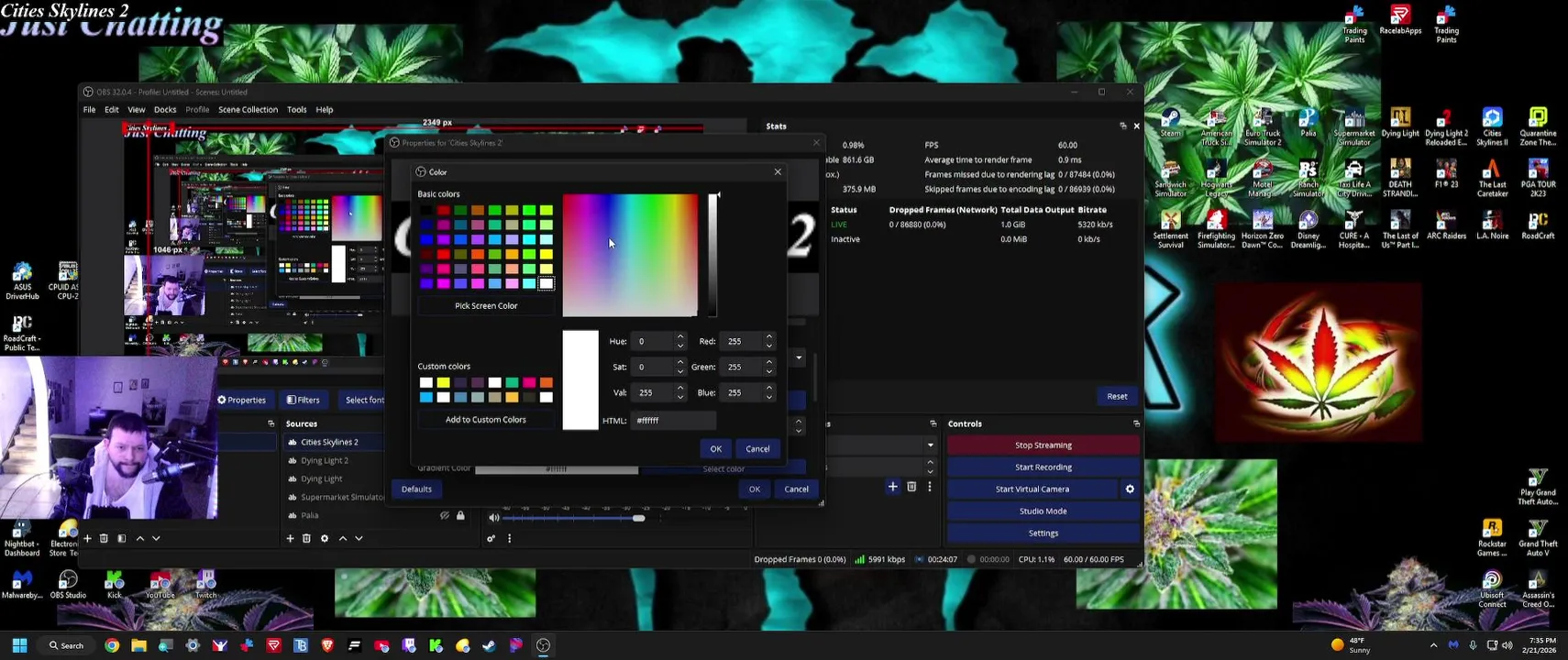Click Defaults in the Properties dialog
The height and width of the screenshot is (660, 1568).
pyautogui.click(x=416, y=489)
